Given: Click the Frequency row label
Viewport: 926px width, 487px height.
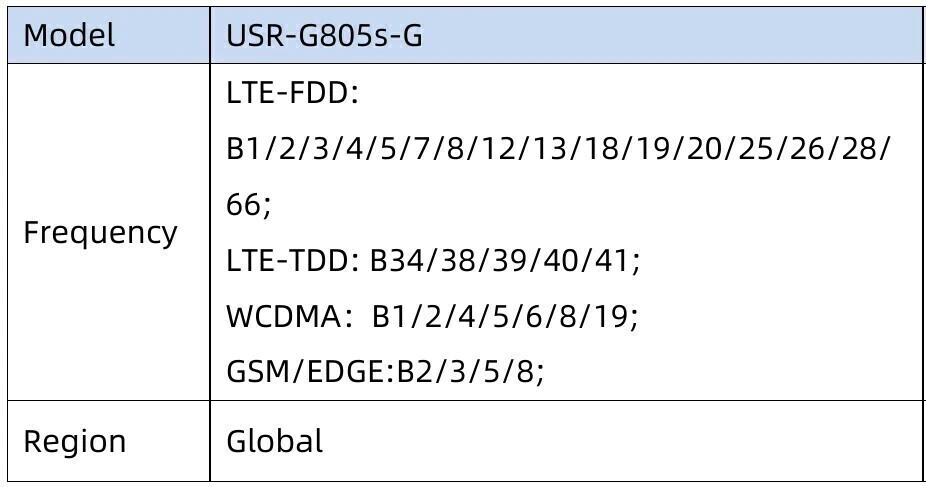Looking at the screenshot, I should tap(100, 233).
